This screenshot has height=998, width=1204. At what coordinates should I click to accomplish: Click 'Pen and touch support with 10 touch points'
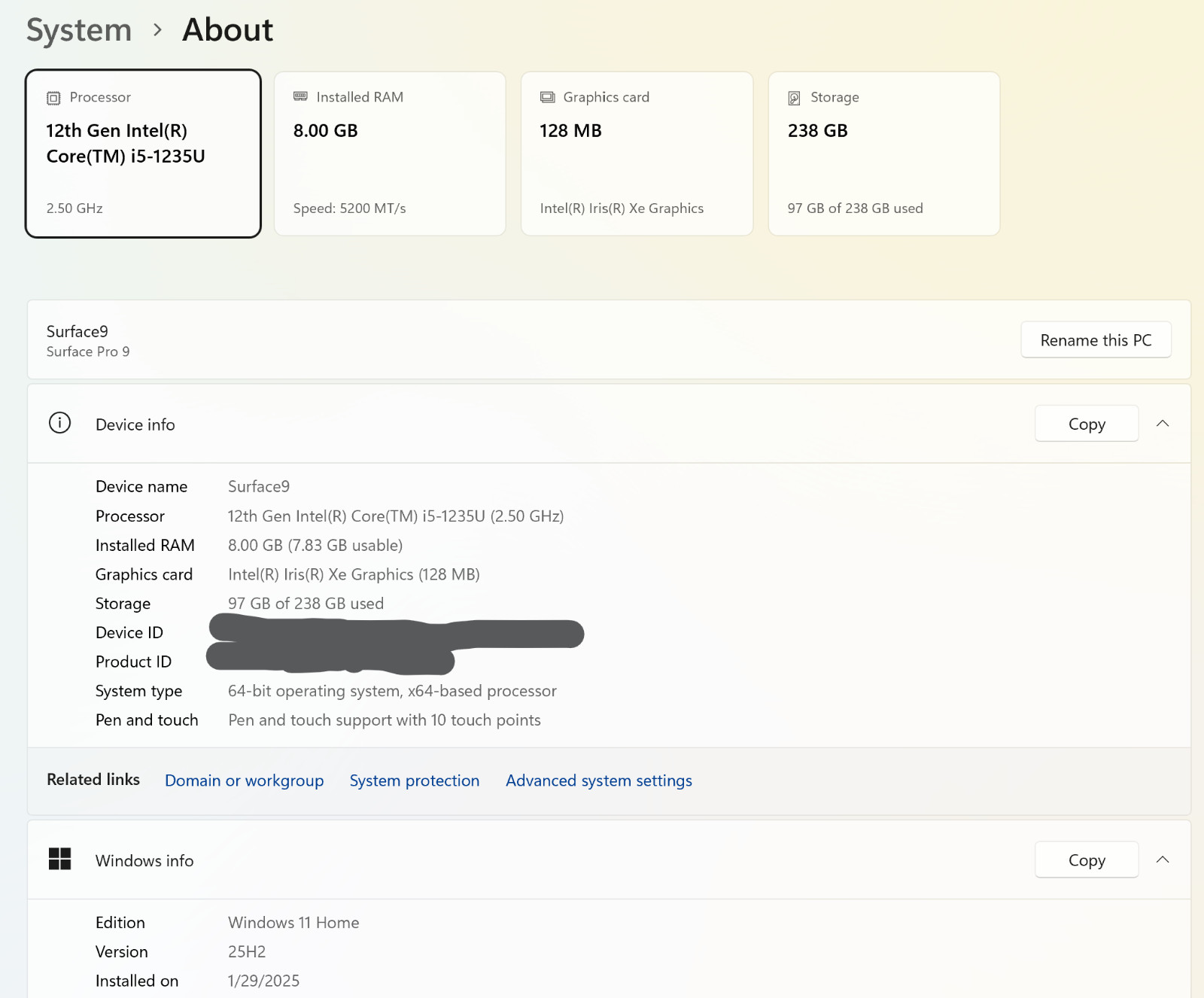point(385,720)
